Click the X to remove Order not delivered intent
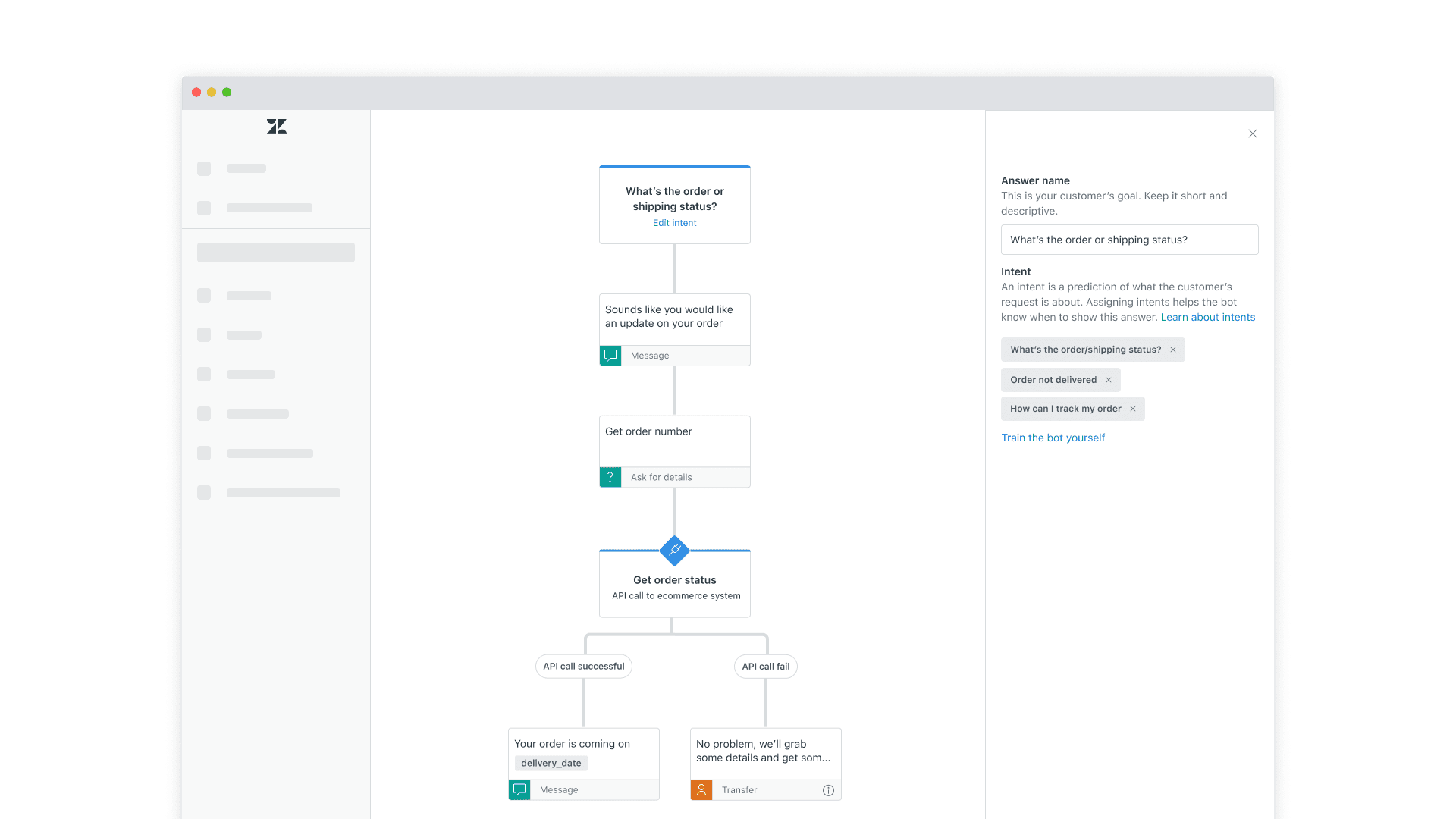This screenshot has height=819, width=1456. (1109, 379)
